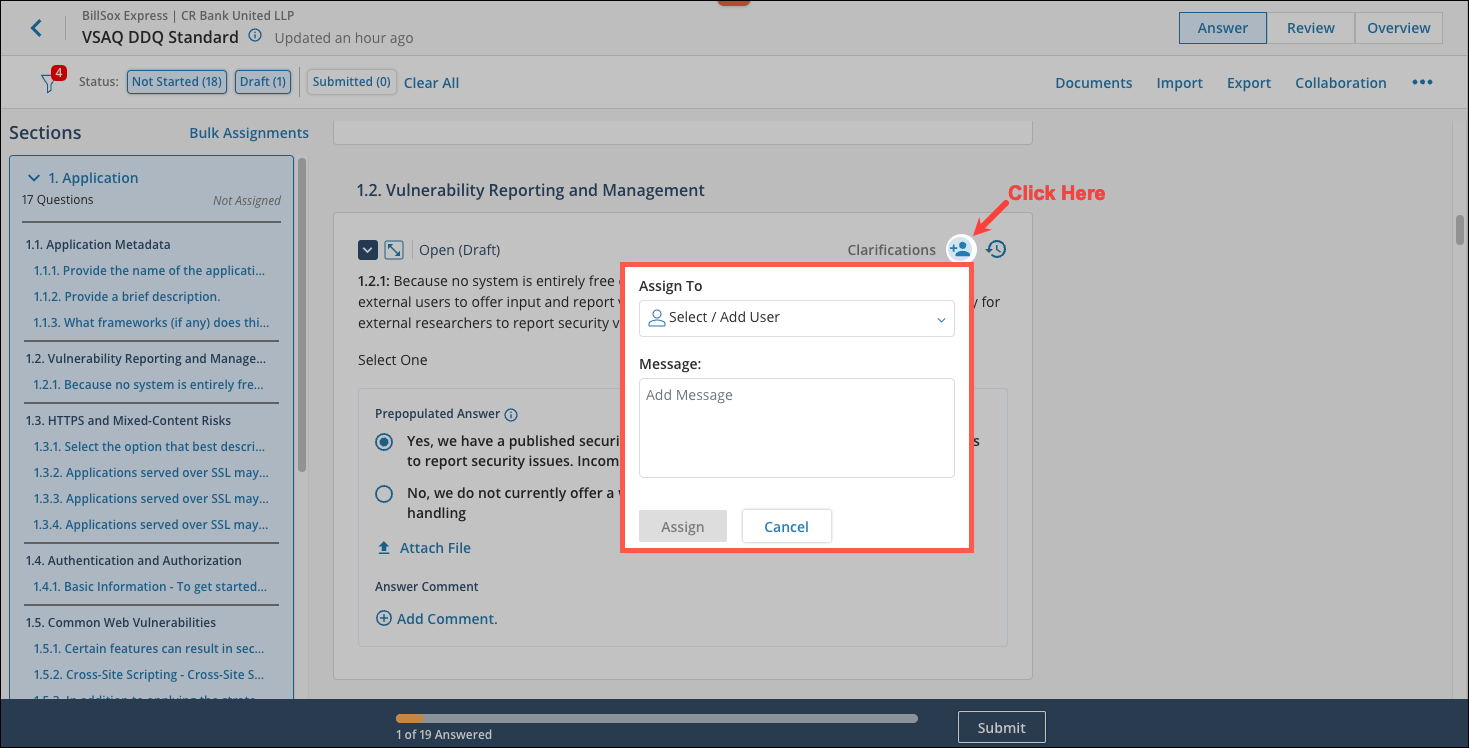
Task: Open the question history clock icon
Action: coord(996,249)
